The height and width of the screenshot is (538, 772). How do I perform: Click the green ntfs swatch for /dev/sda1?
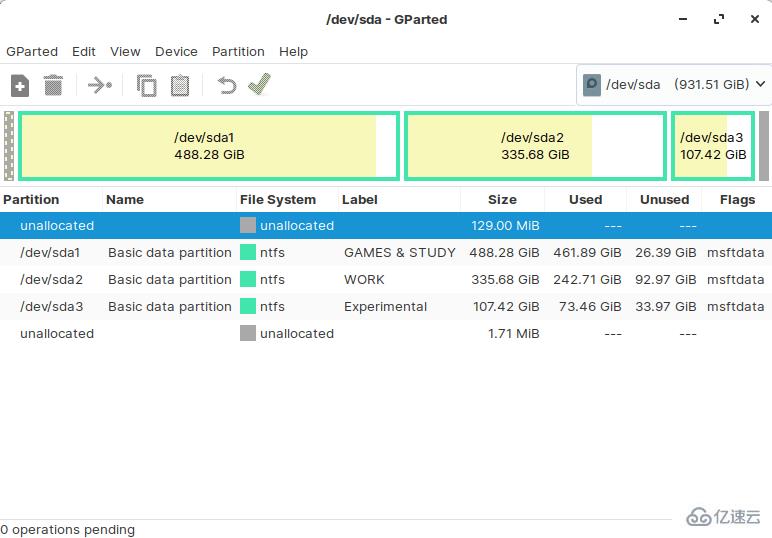[x=248, y=252]
